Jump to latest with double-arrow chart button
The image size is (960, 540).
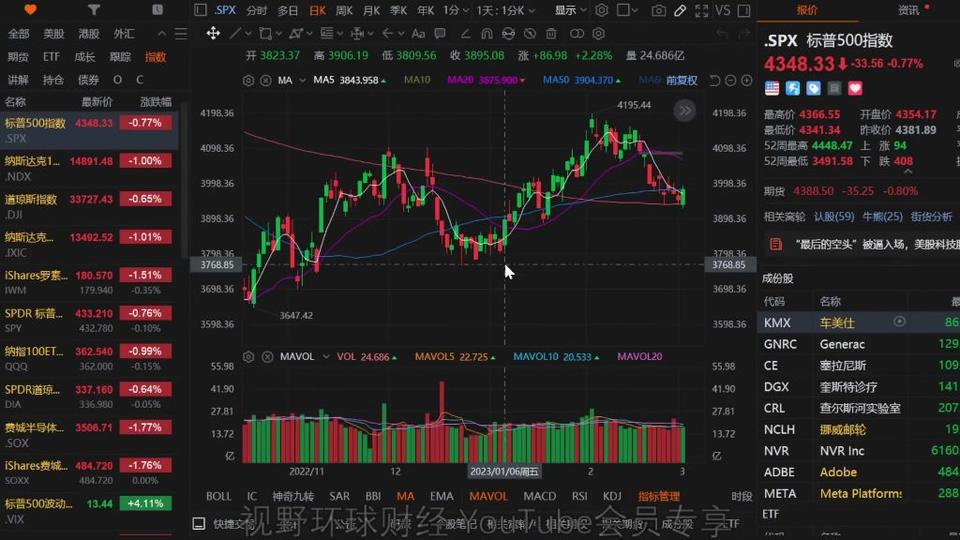tap(684, 111)
